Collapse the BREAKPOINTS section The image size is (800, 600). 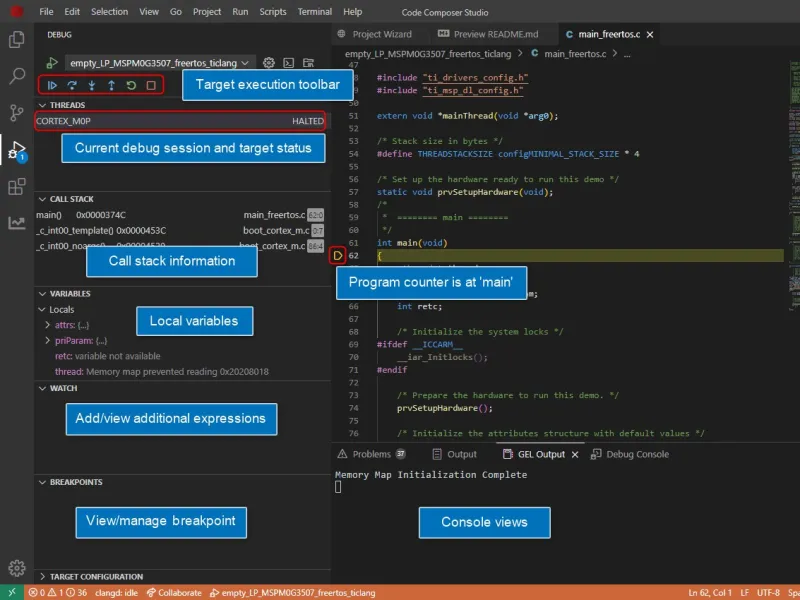(42, 482)
